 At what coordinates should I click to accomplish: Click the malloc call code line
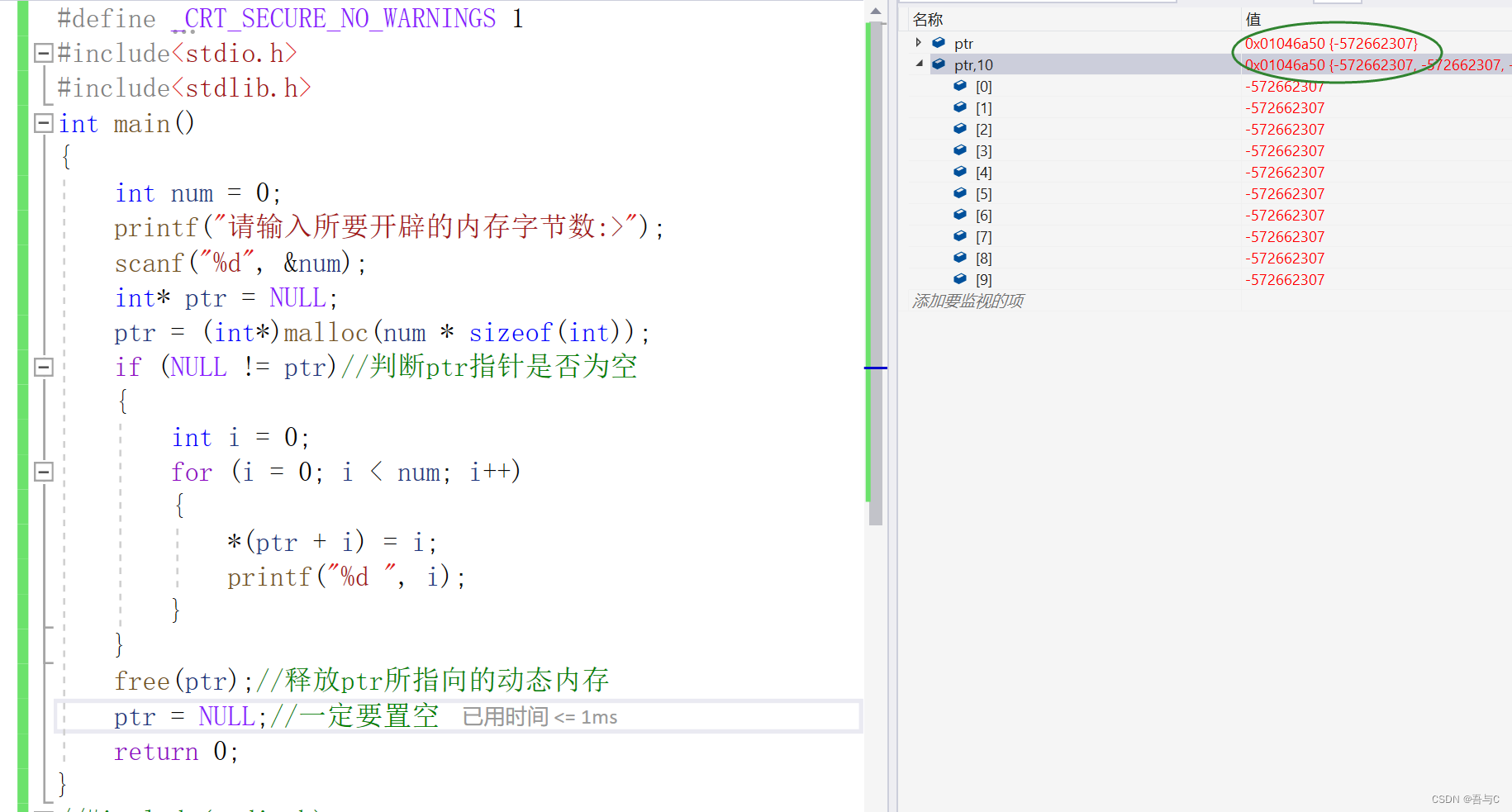382,332
